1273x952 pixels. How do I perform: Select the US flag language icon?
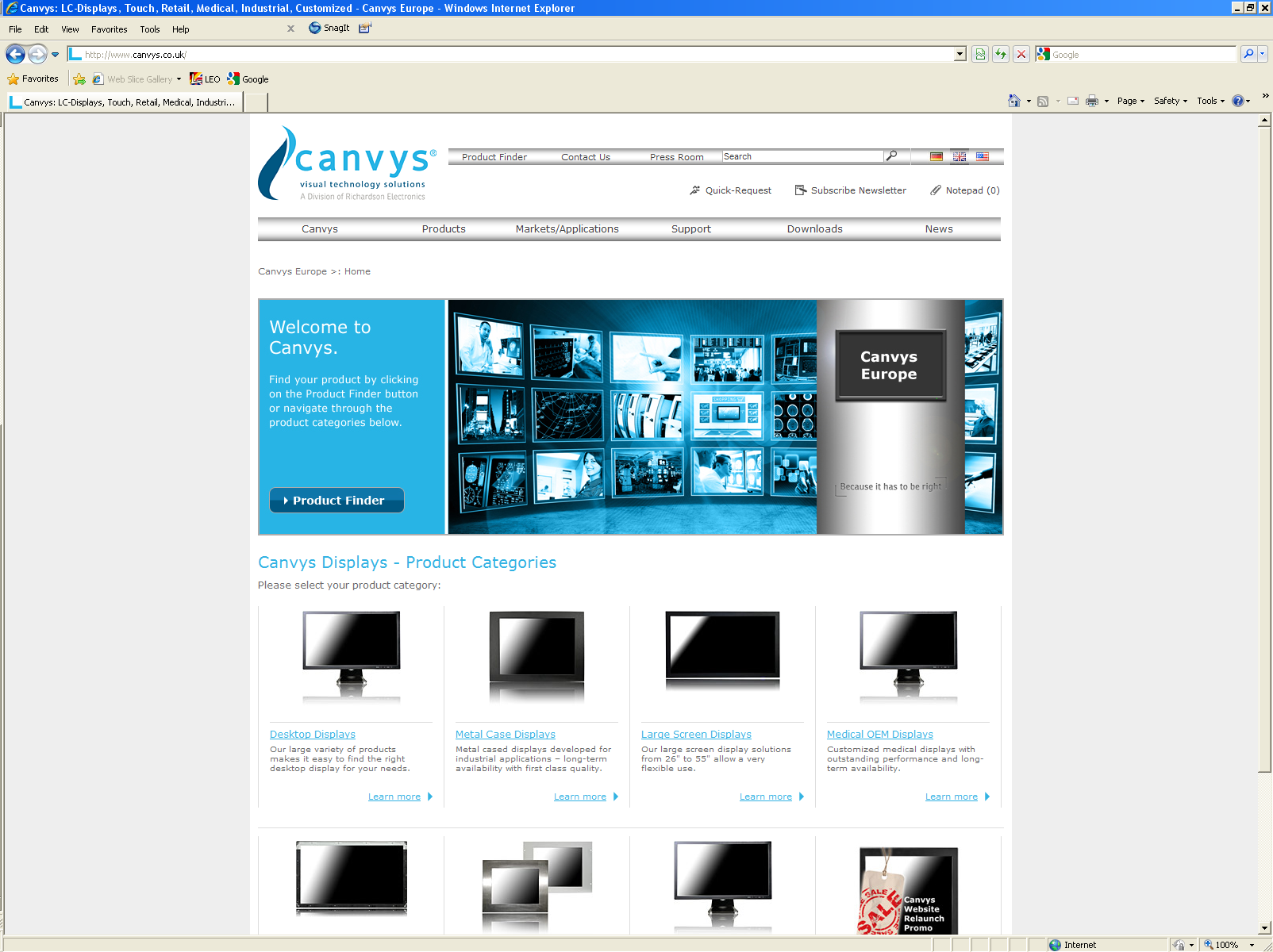983,156
